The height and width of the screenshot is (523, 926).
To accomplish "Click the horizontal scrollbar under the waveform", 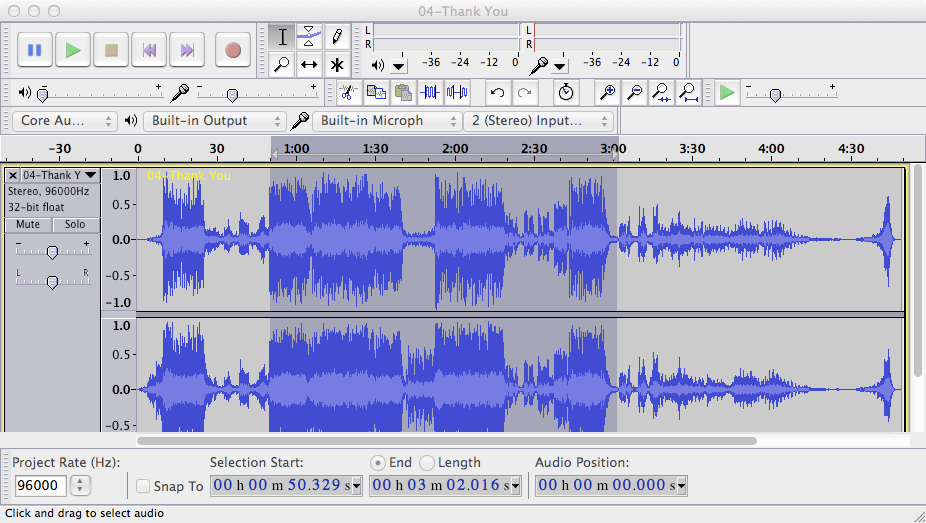I will [447, 441].
